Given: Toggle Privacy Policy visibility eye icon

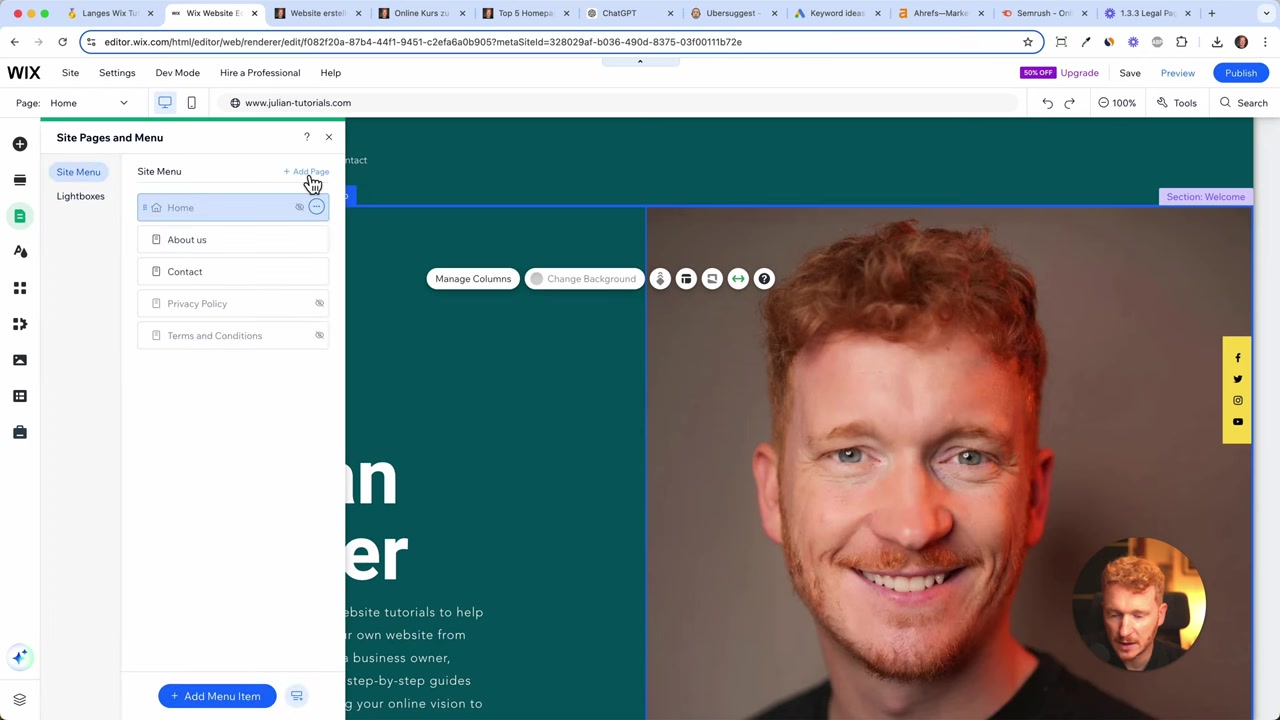Looking at the screenshot, I should [320, 303].
